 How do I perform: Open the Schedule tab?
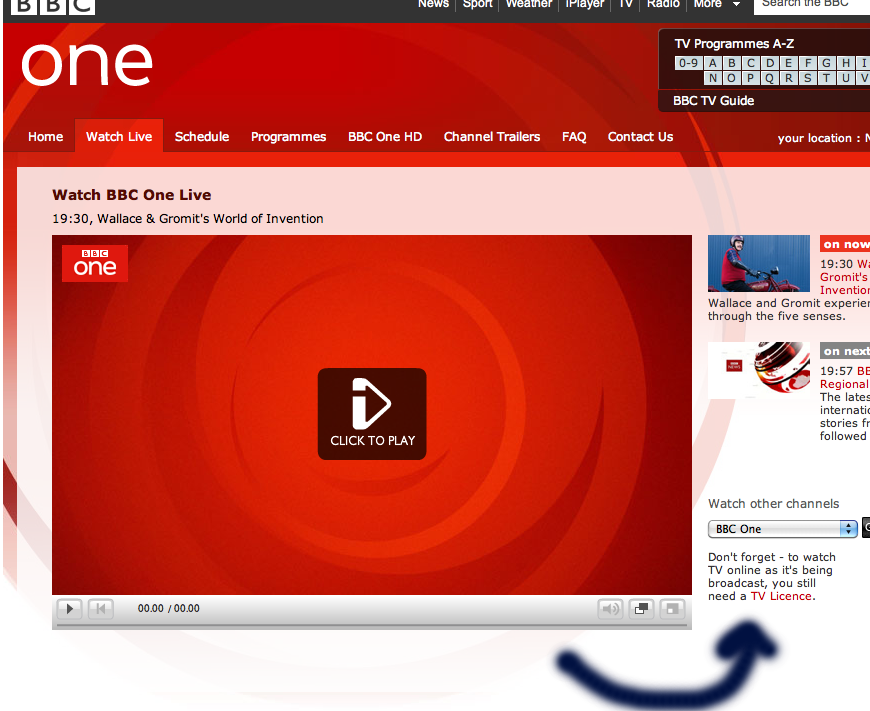(x=202, y=137)
